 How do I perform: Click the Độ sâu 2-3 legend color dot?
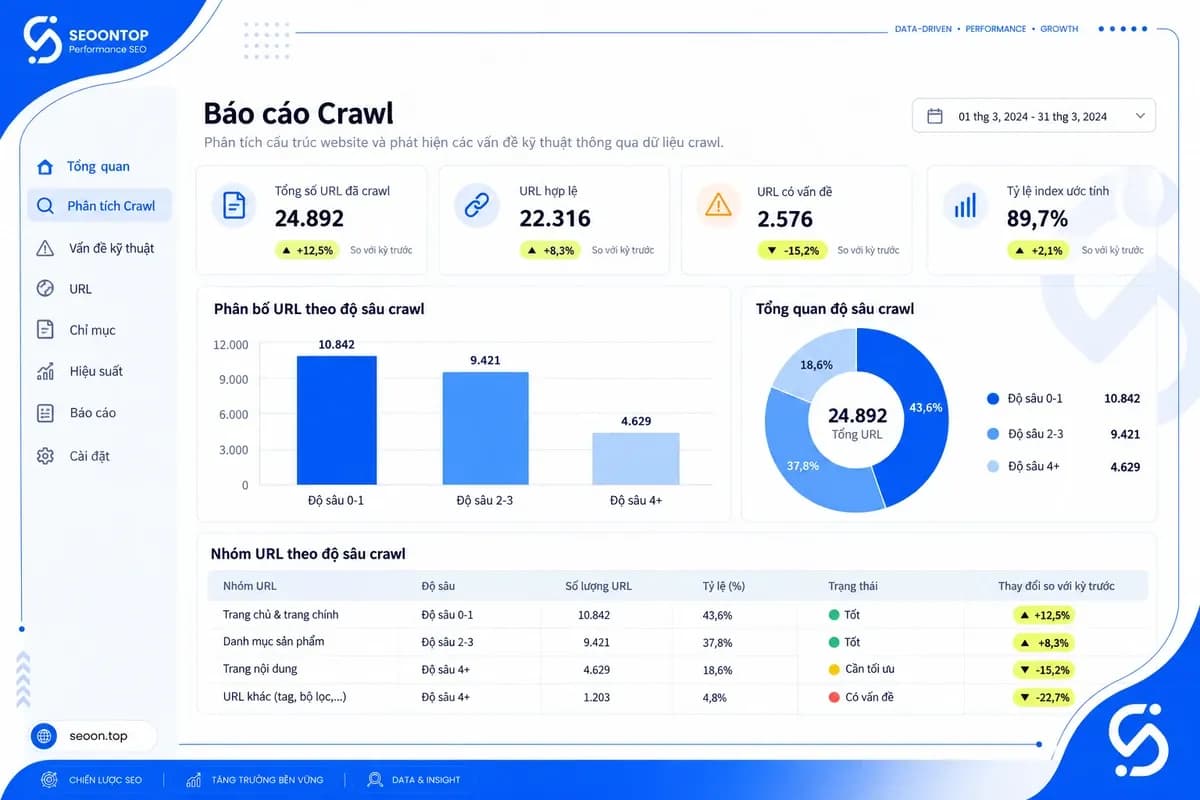(993, 434)
